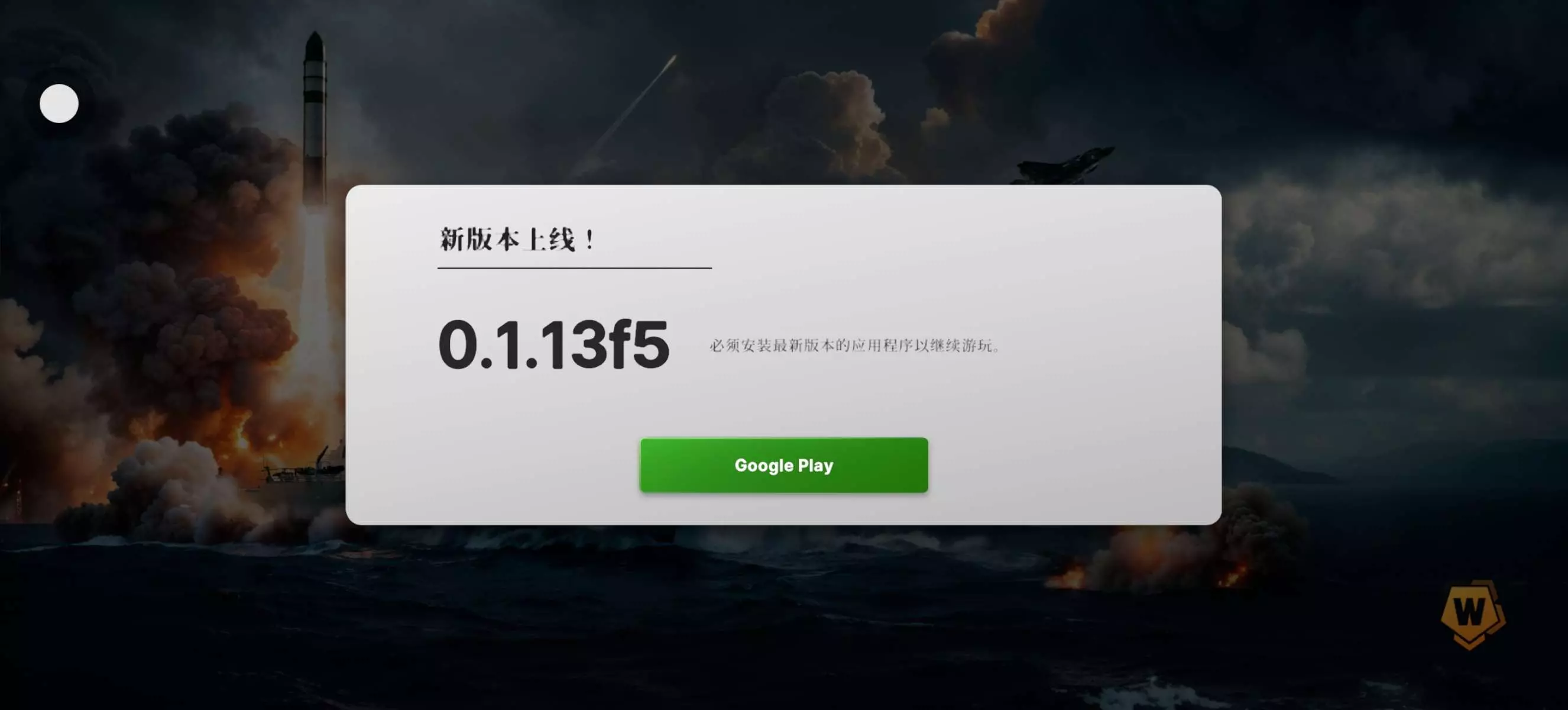Click the tip of the rocket nose cone
The image size is (1568, 710).
click(x=314, y=34)
